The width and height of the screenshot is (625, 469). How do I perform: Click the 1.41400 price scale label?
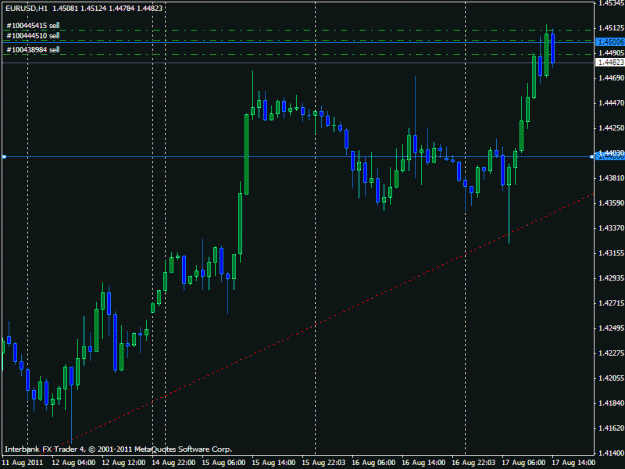[x=611, y=453]
